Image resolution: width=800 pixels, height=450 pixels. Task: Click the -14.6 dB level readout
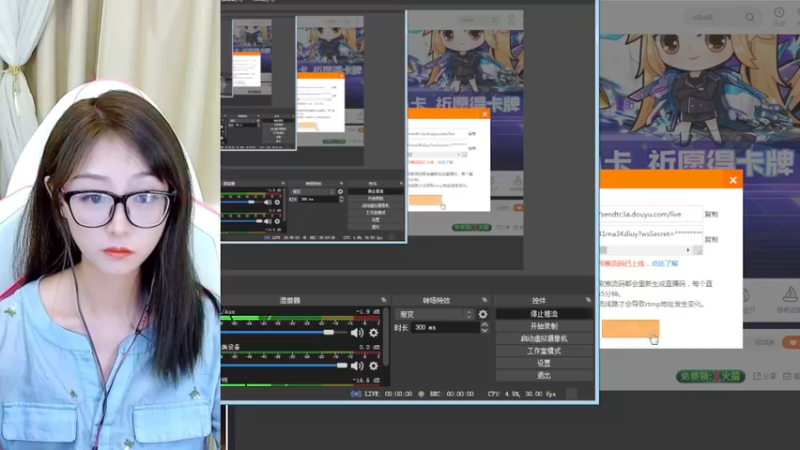coord(367,380)
